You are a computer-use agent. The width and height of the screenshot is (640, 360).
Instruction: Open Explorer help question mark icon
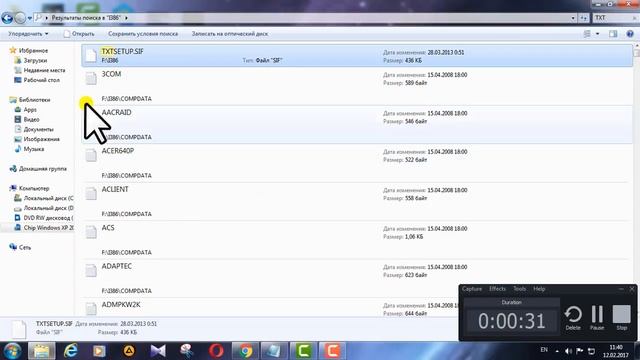630,34
